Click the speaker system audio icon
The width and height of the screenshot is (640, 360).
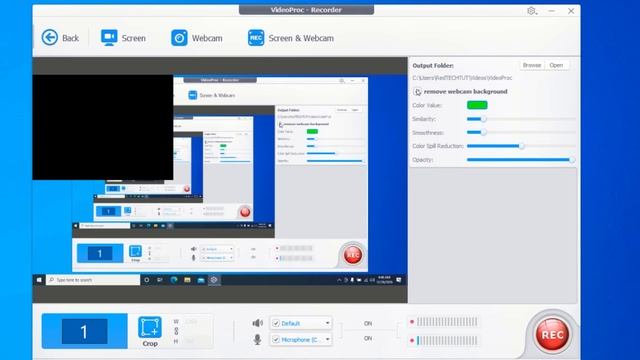[x=258, y=323]
